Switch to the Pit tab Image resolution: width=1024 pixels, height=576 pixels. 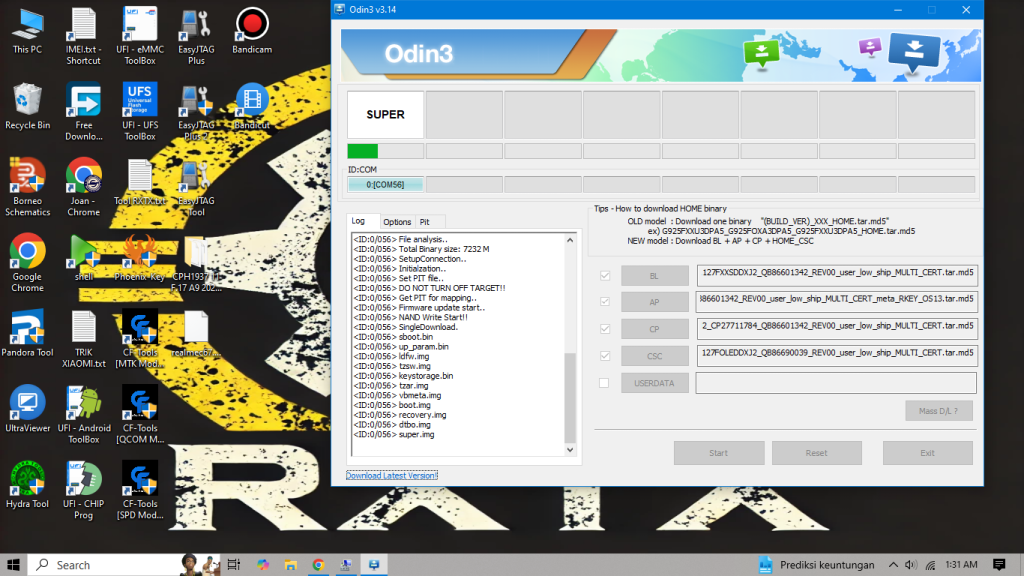(425, 222)
